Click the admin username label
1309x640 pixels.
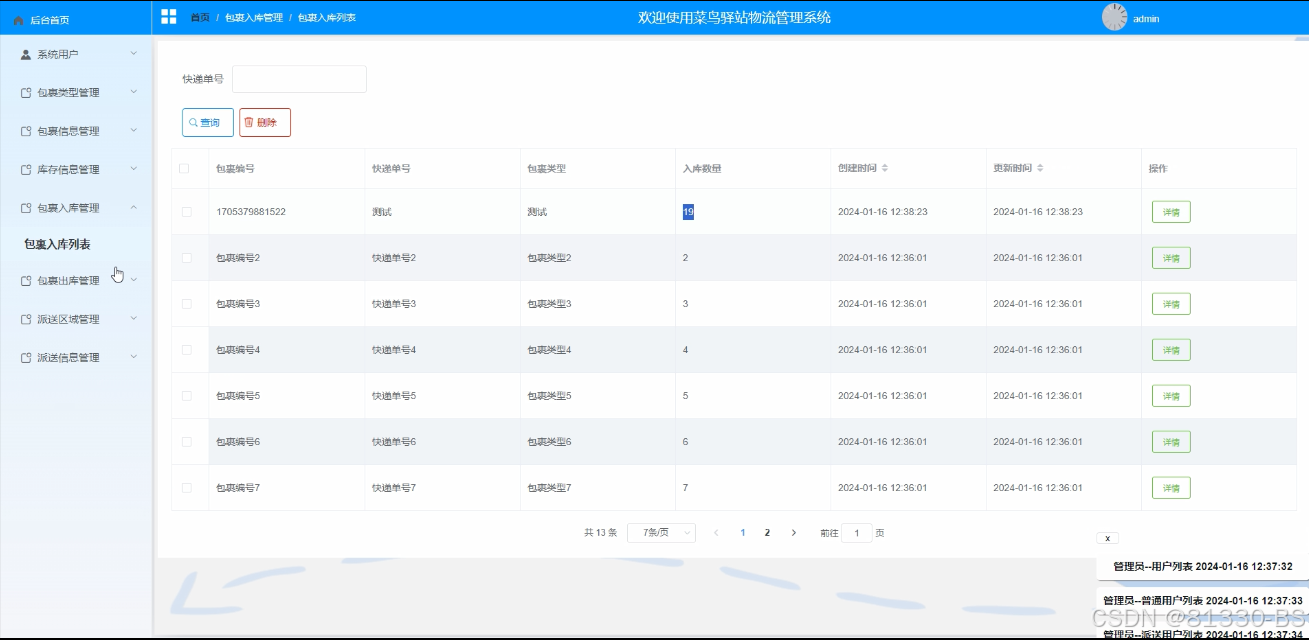[x=1146, y=19]
